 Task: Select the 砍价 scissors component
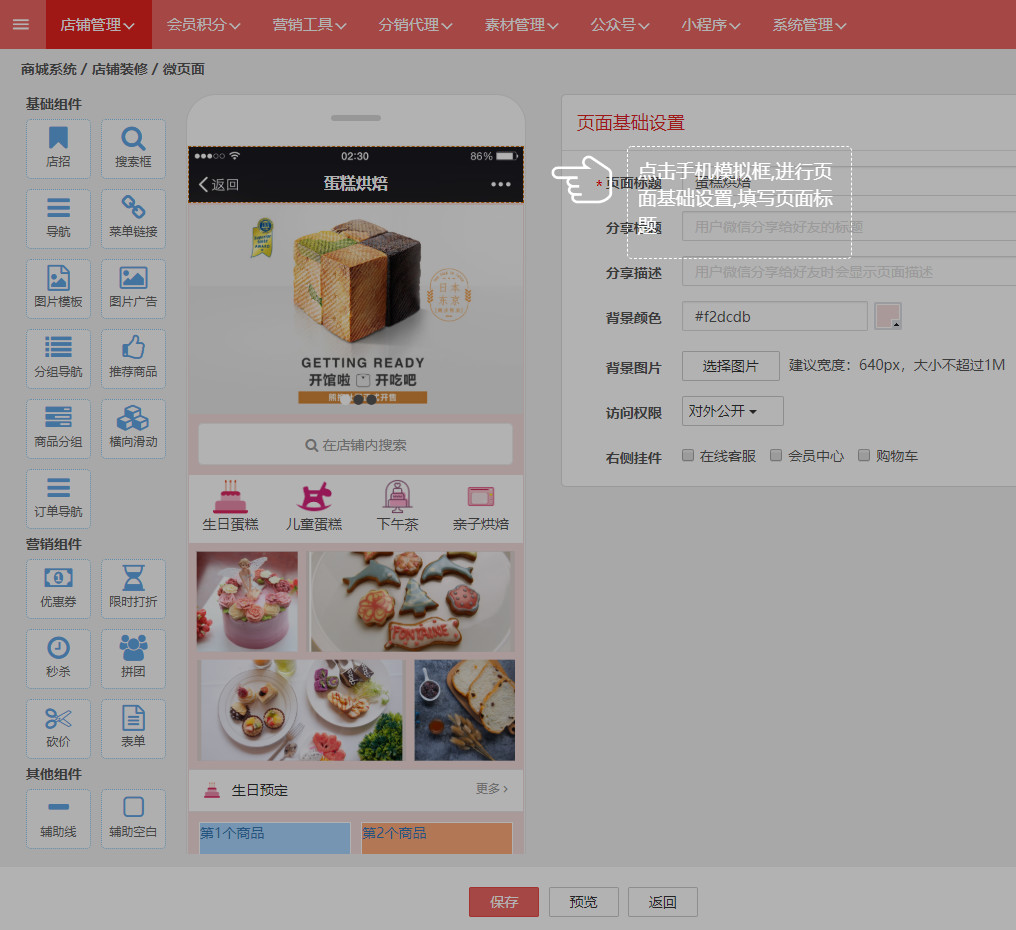tap(58, 729)
